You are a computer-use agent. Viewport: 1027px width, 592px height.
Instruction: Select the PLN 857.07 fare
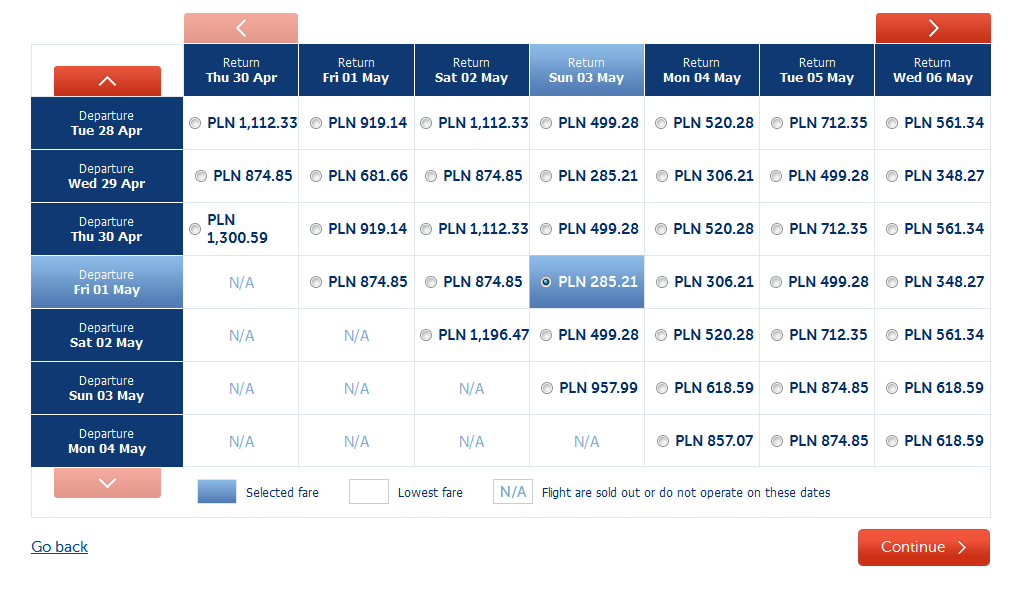pos(663,441)
